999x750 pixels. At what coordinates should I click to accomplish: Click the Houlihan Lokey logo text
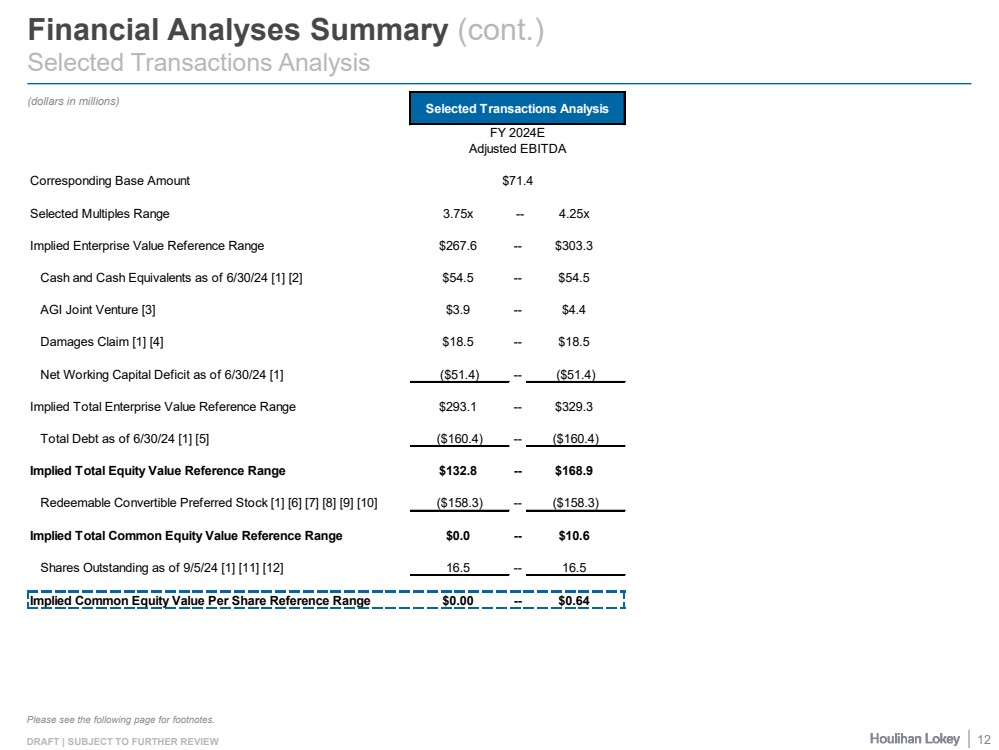914,738
